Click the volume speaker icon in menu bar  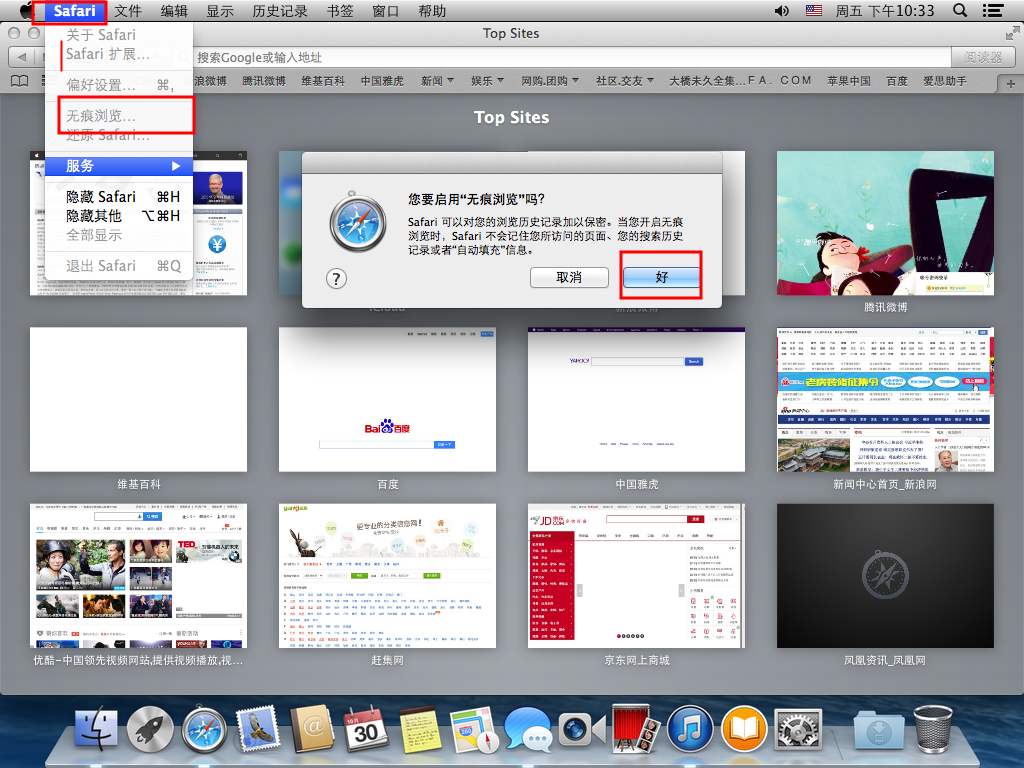[781, 10]
